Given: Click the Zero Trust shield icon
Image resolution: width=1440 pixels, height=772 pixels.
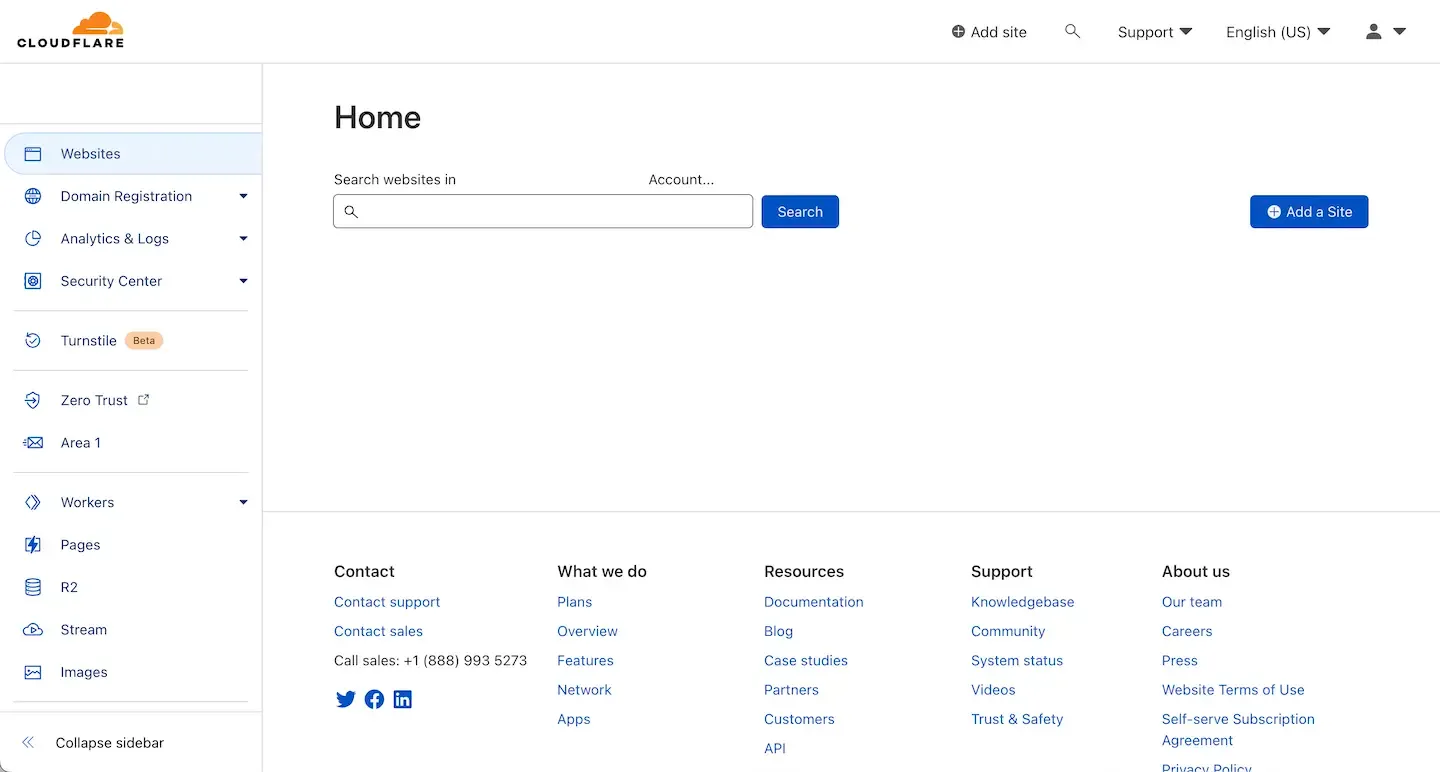Looking at the screenshot, I should tap(33, 400).
